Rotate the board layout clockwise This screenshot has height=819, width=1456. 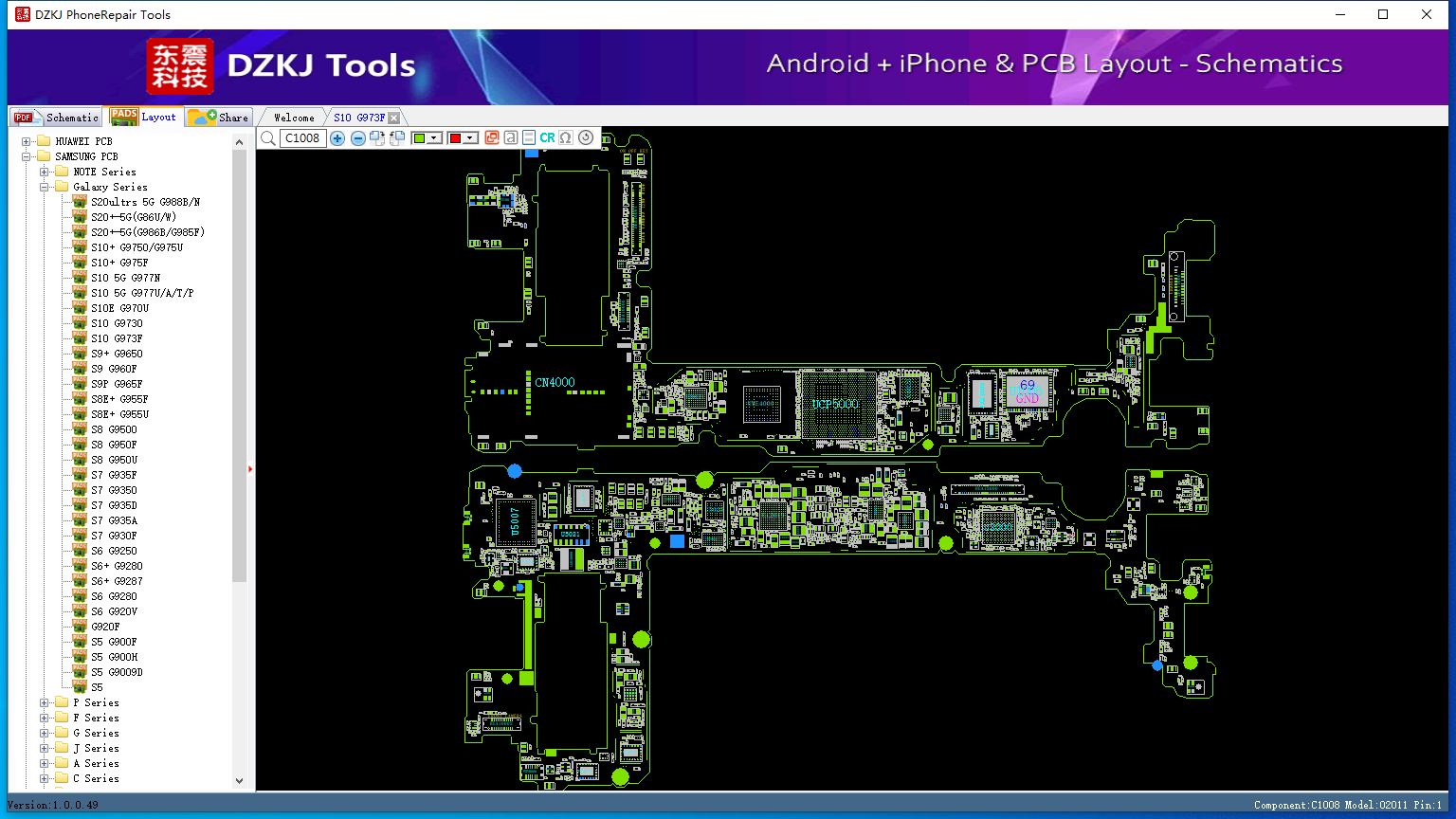(x=377, y=138)
